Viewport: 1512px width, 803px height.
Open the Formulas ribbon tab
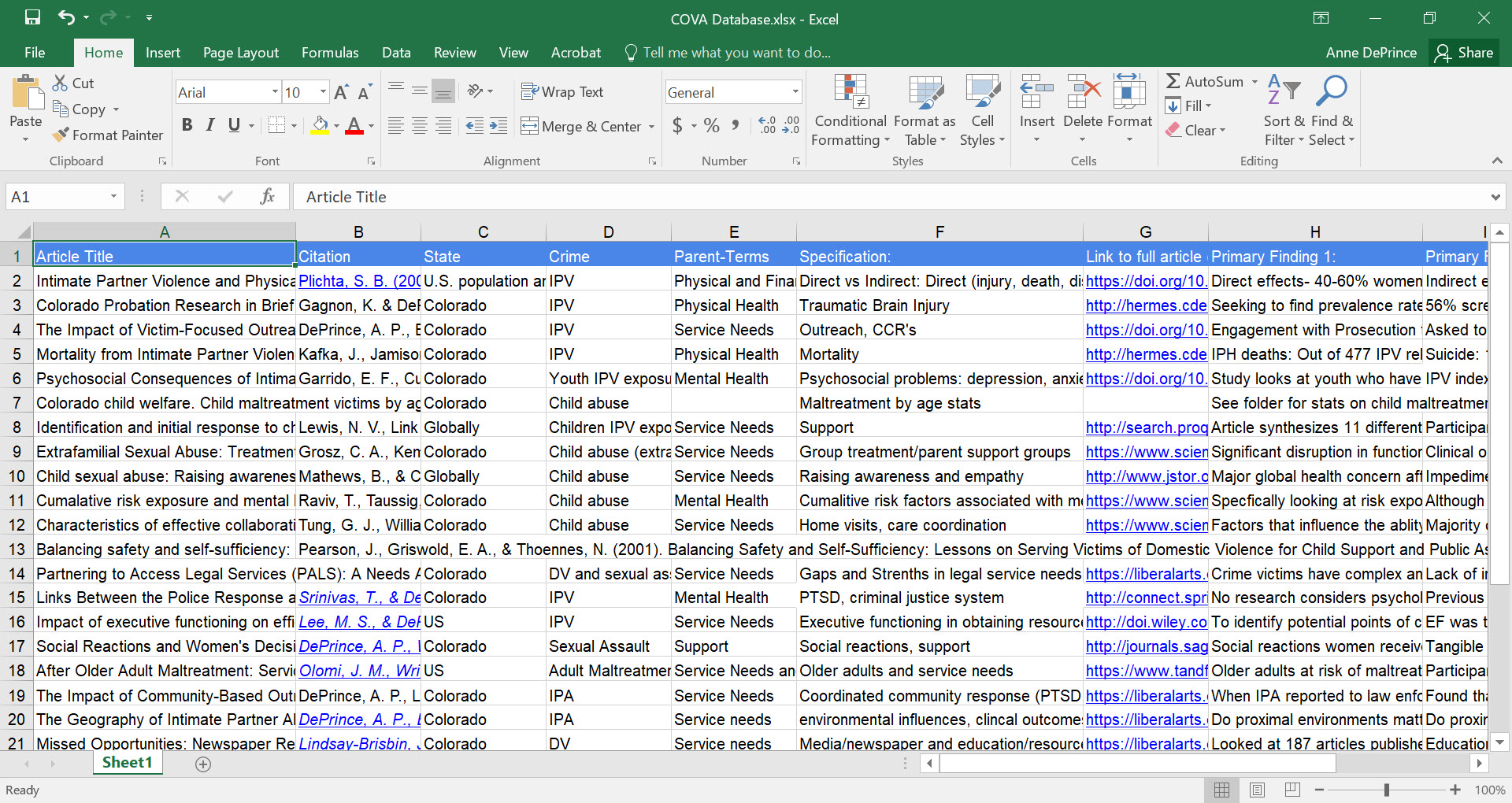[x=330, y=53]
